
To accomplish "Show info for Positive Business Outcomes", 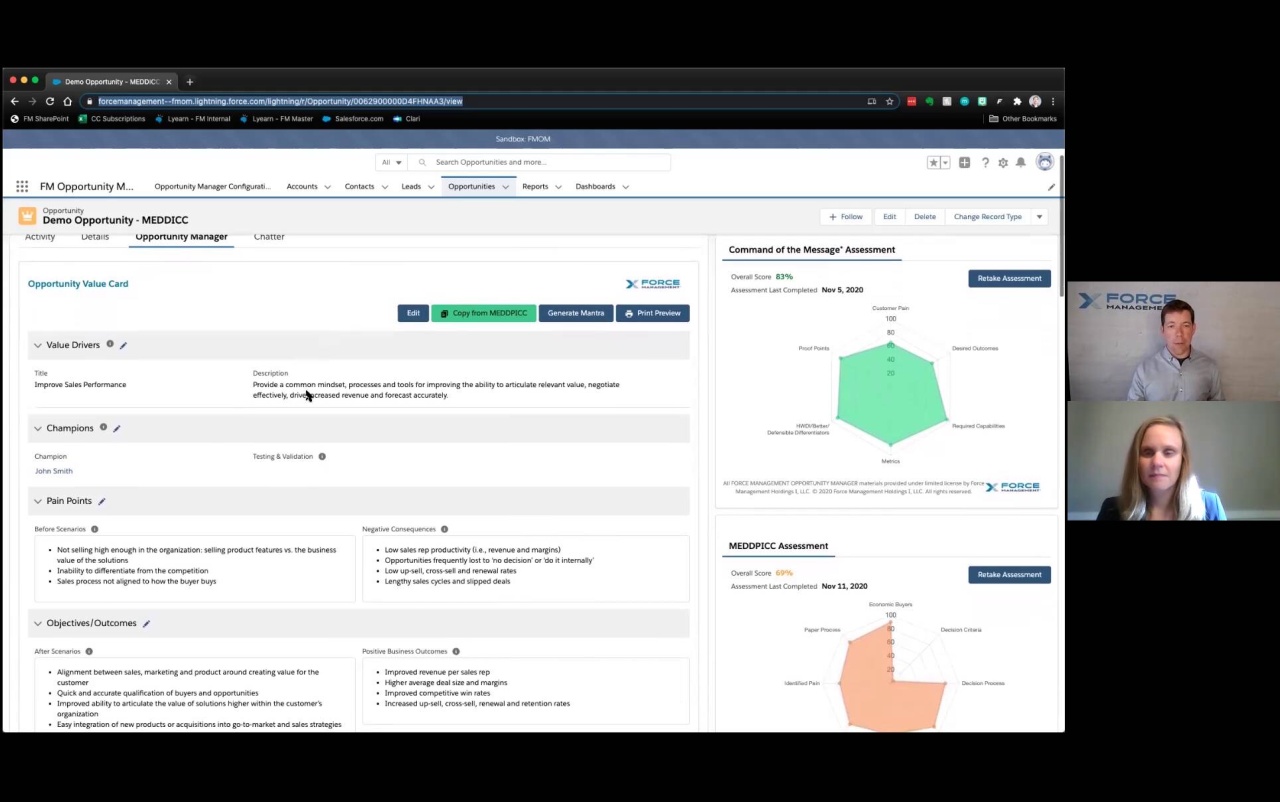I will point(456,651).
